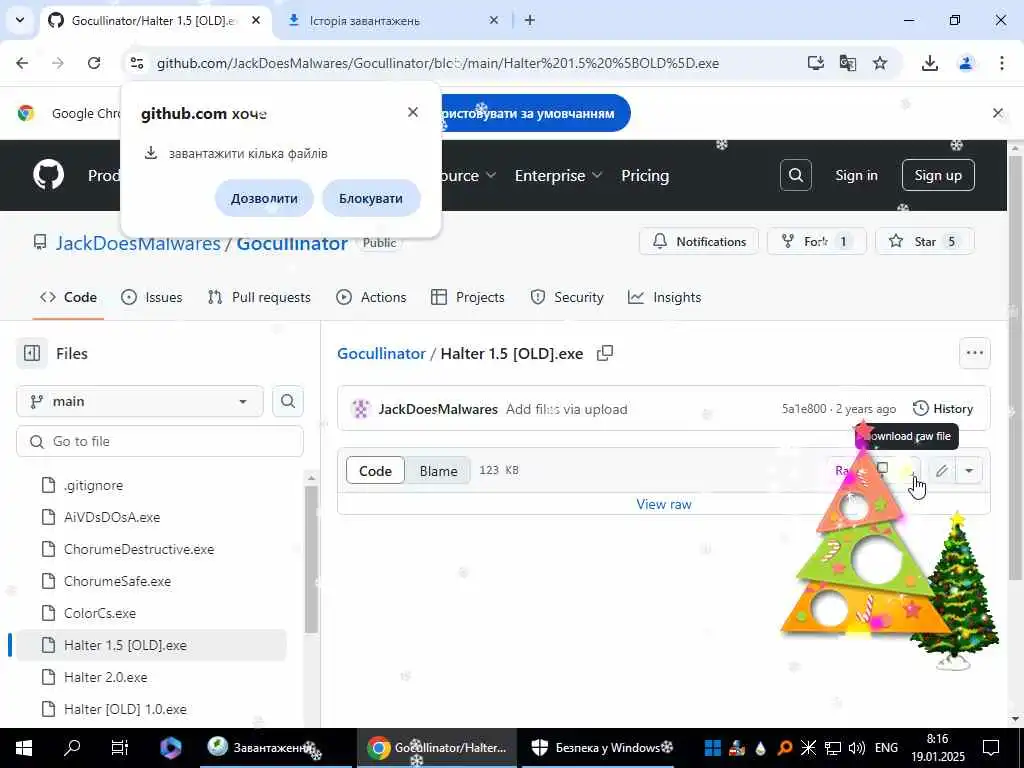Bookmark this page with star icon

[880, 63]
